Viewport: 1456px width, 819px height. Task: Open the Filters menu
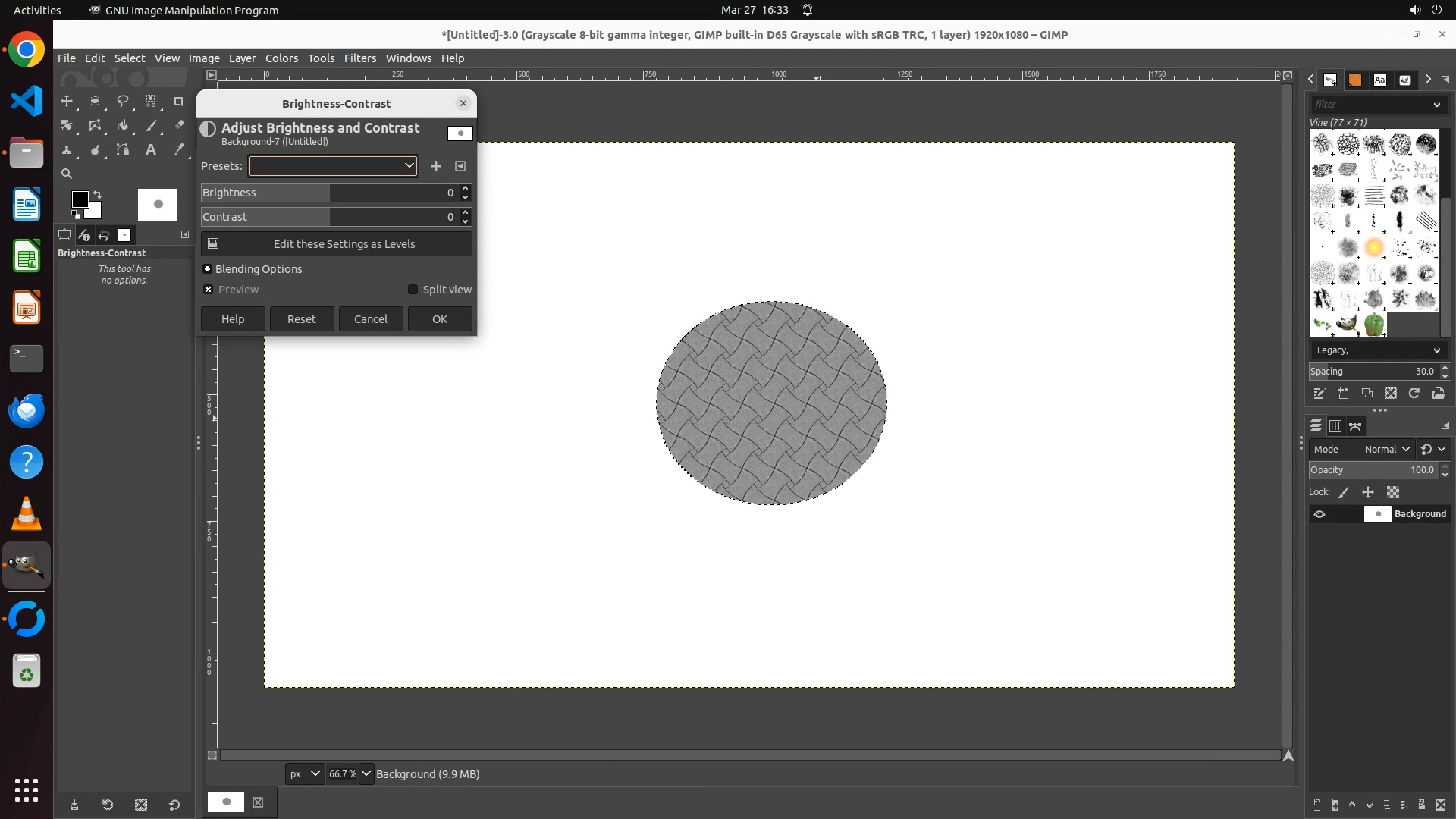[x=359, y=58]
